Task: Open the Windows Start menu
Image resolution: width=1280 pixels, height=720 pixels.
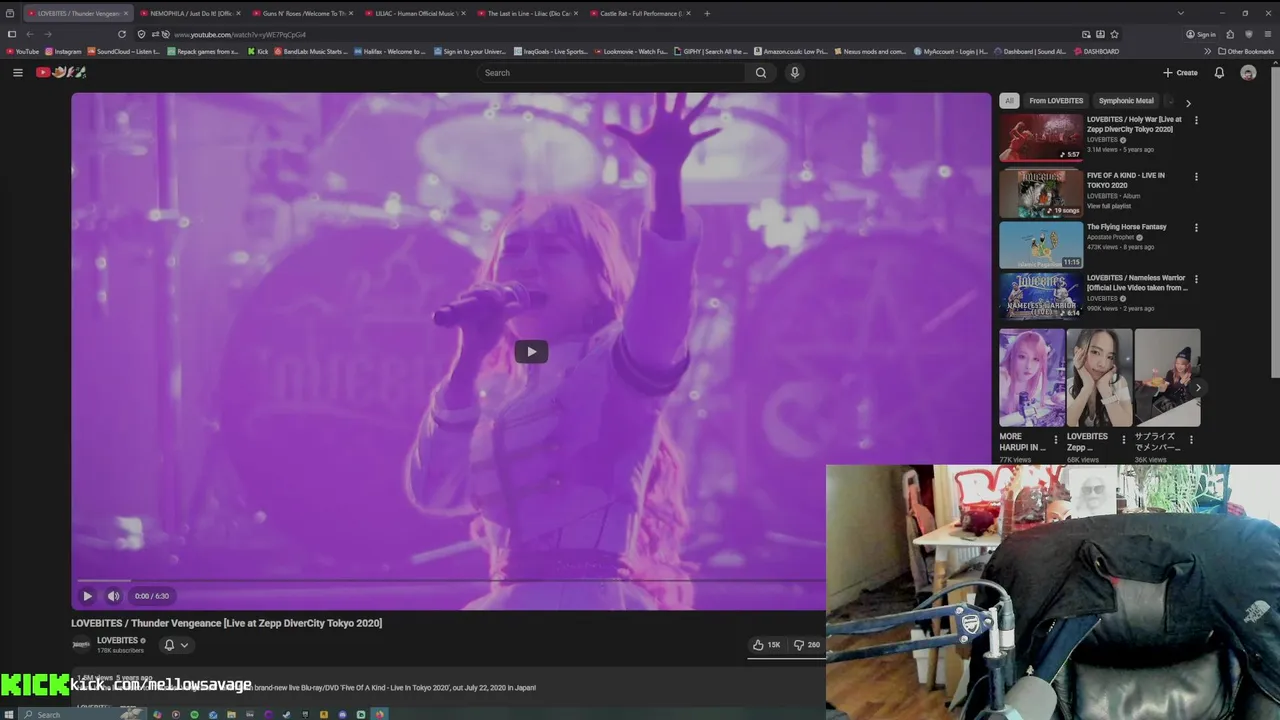Action: (10, 714)
